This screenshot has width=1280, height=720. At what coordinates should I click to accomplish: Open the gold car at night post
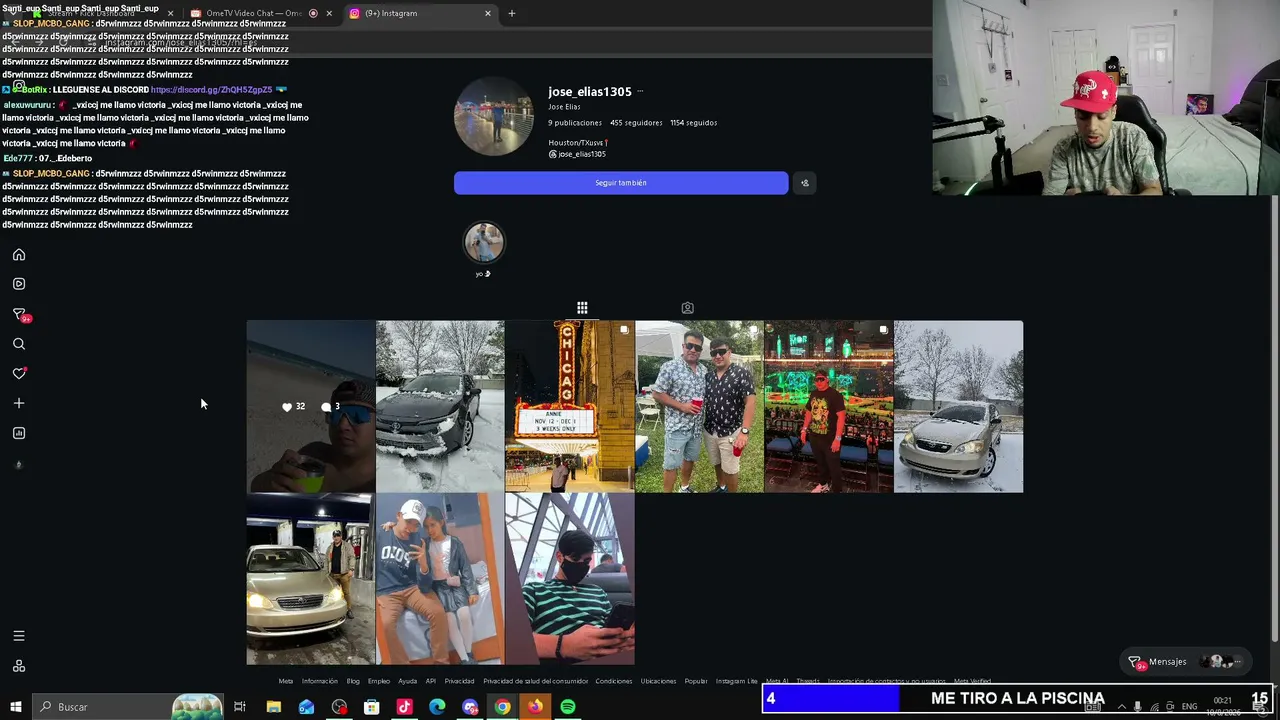point(311,579)
